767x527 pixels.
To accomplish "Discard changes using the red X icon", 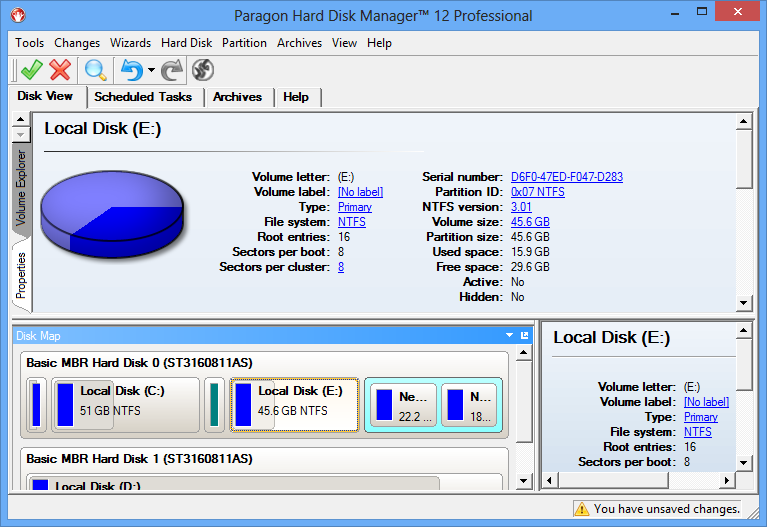I will pos(60,69).
